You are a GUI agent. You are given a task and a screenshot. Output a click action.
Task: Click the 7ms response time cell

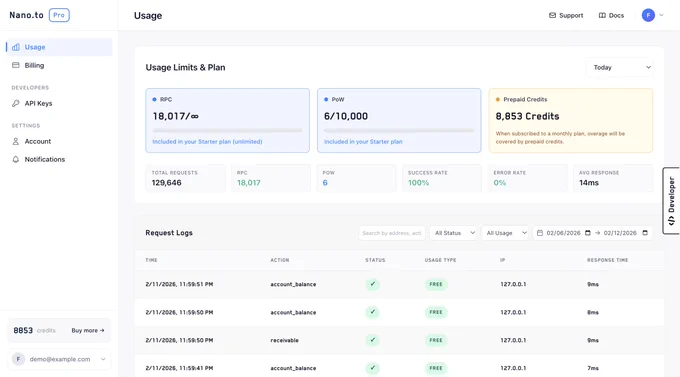pyautogui.click(x=593, y=368)
